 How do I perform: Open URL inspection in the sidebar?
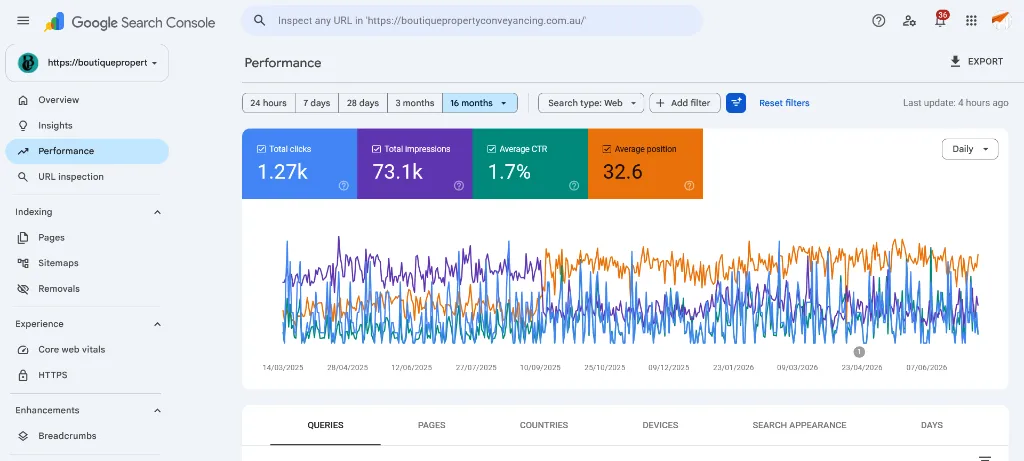click(x=87, y=177)
